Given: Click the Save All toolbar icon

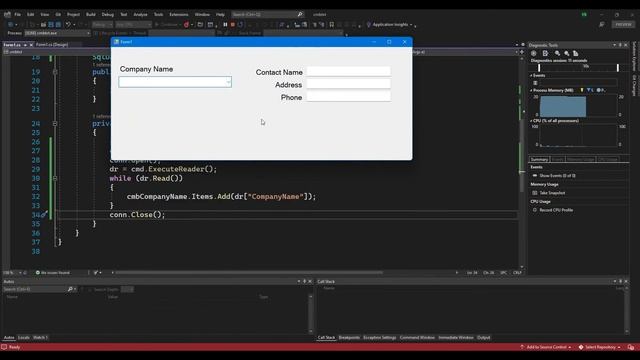Looking at the screenshot, I should 58,24.
